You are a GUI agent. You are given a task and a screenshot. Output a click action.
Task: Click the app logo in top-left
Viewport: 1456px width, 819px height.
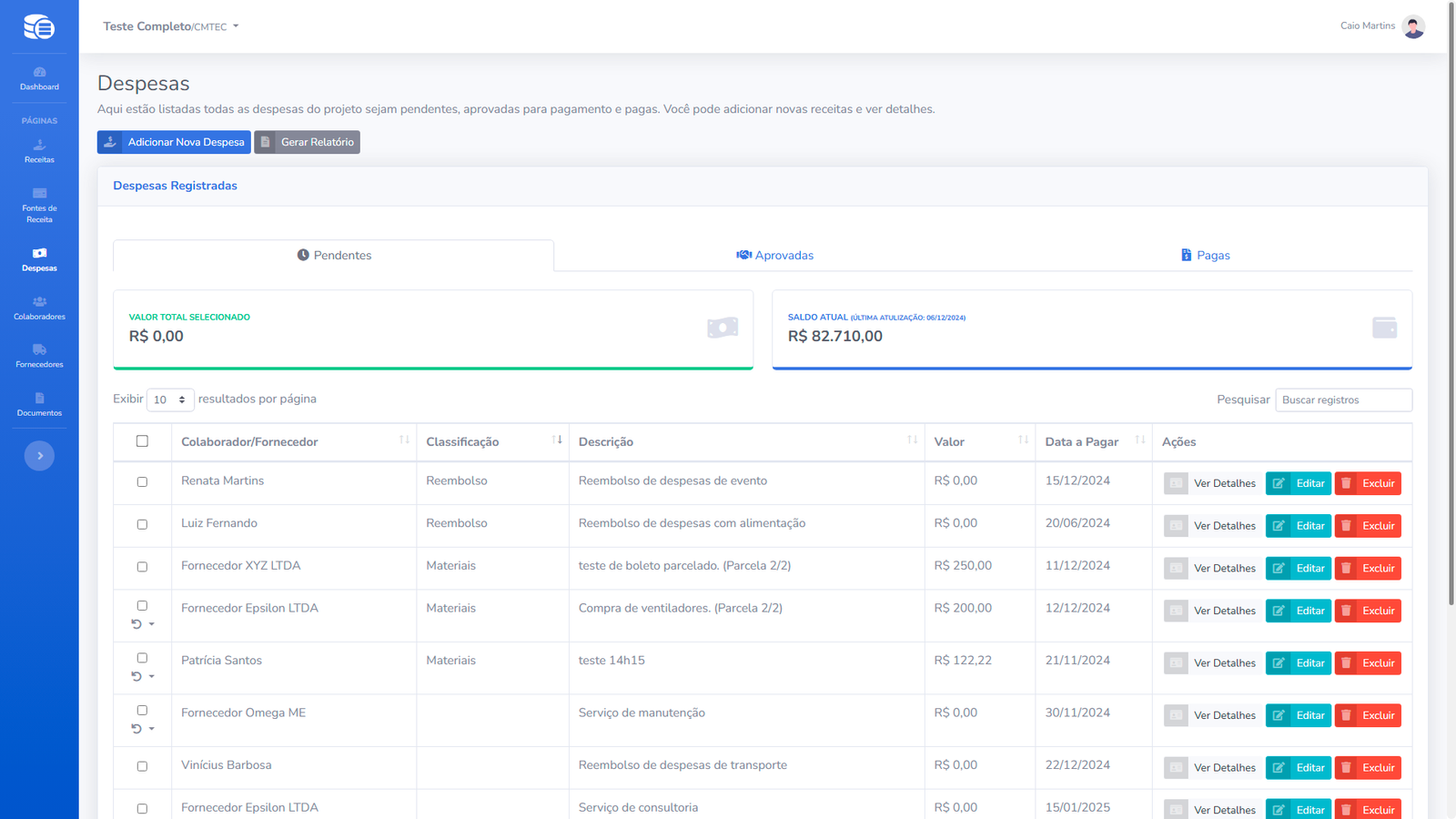tap(39, 27)
